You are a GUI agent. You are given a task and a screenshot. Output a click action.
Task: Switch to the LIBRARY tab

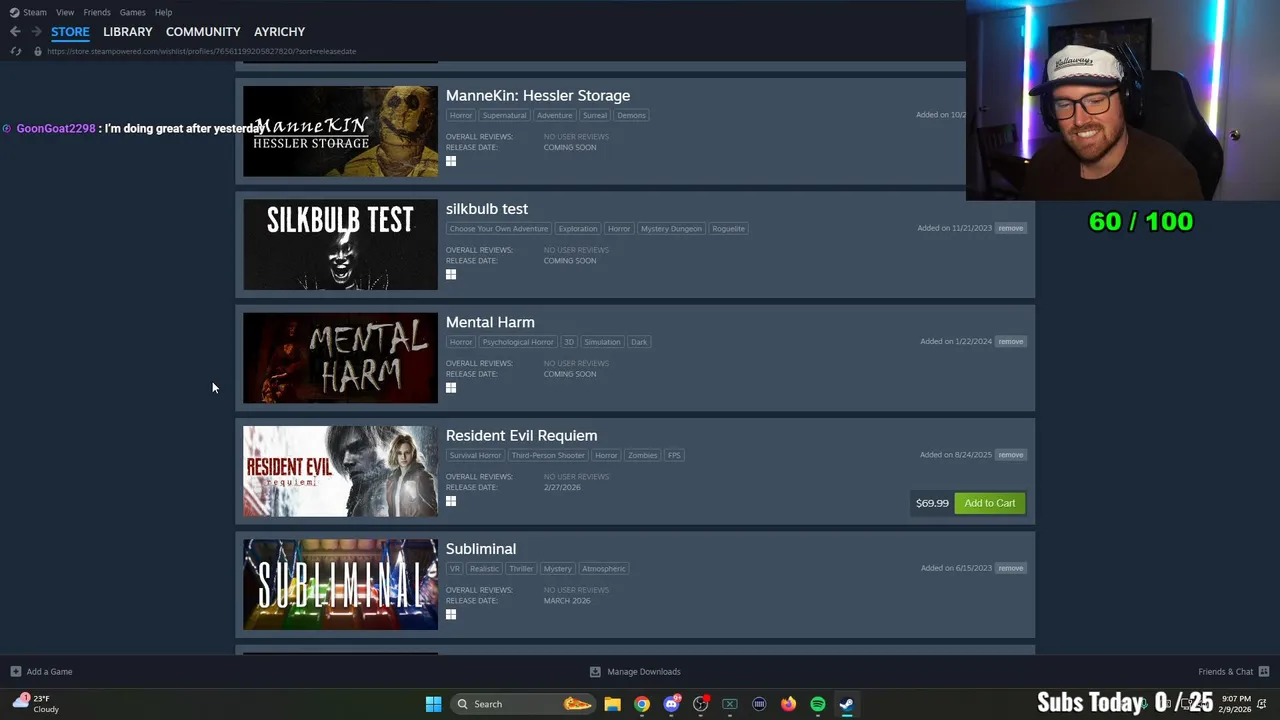click(128, 32)
